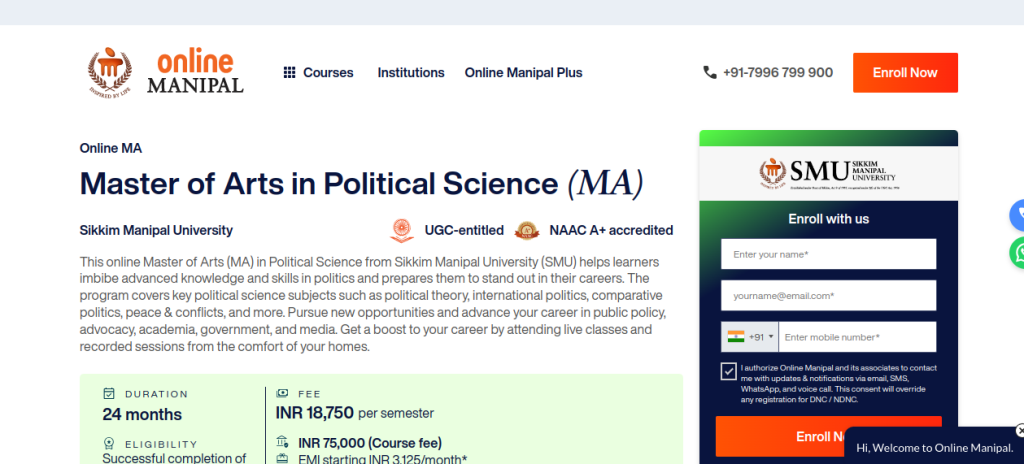Open Online Manipal Plus menu item

(x=523, y=73)
